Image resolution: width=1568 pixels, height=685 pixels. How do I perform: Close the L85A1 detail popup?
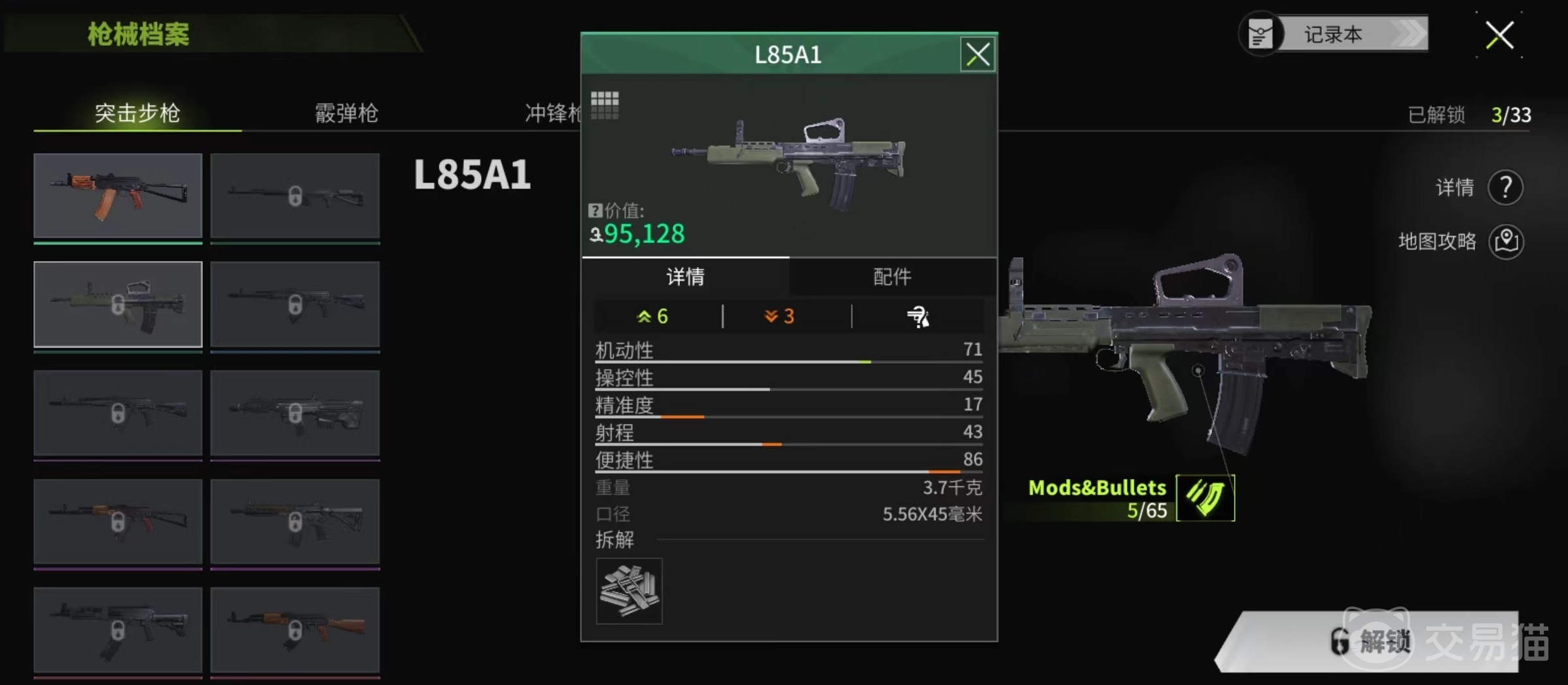(x=978, y=54)
